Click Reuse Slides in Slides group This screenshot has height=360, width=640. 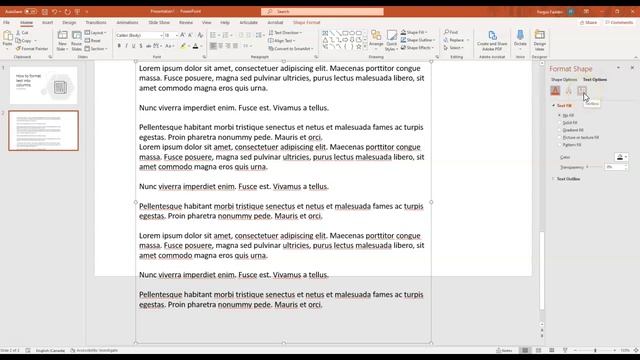click(x=76, y=41)
